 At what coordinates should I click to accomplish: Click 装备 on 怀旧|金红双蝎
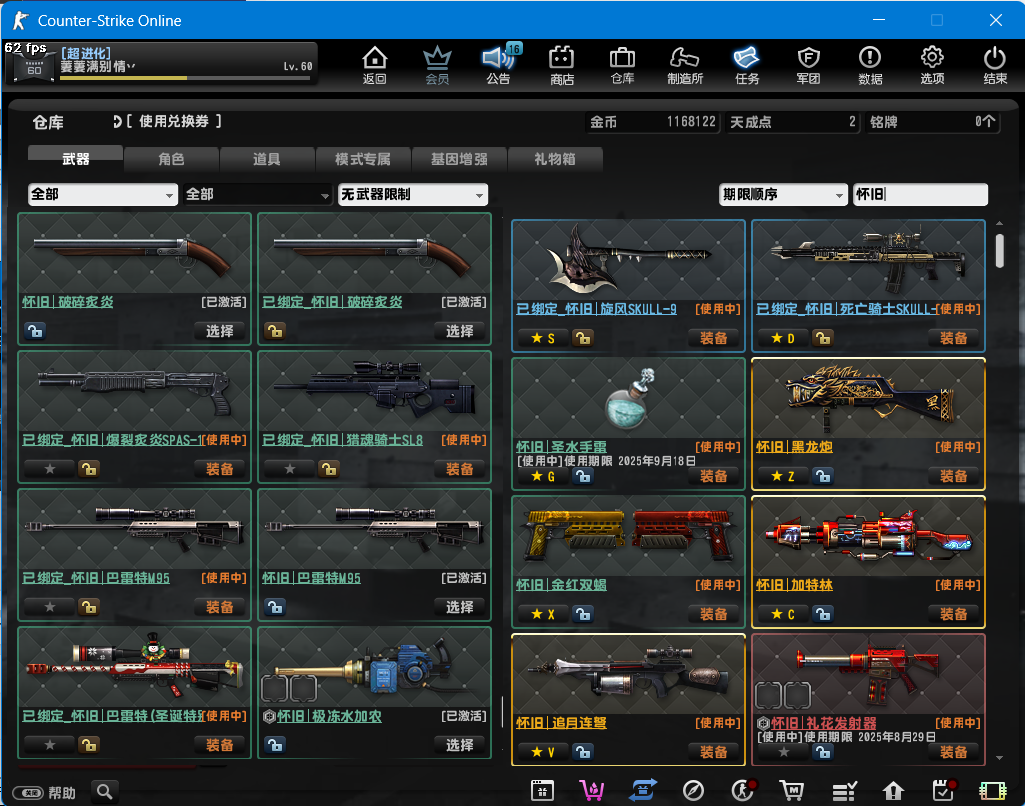click(x=713, y=614)
